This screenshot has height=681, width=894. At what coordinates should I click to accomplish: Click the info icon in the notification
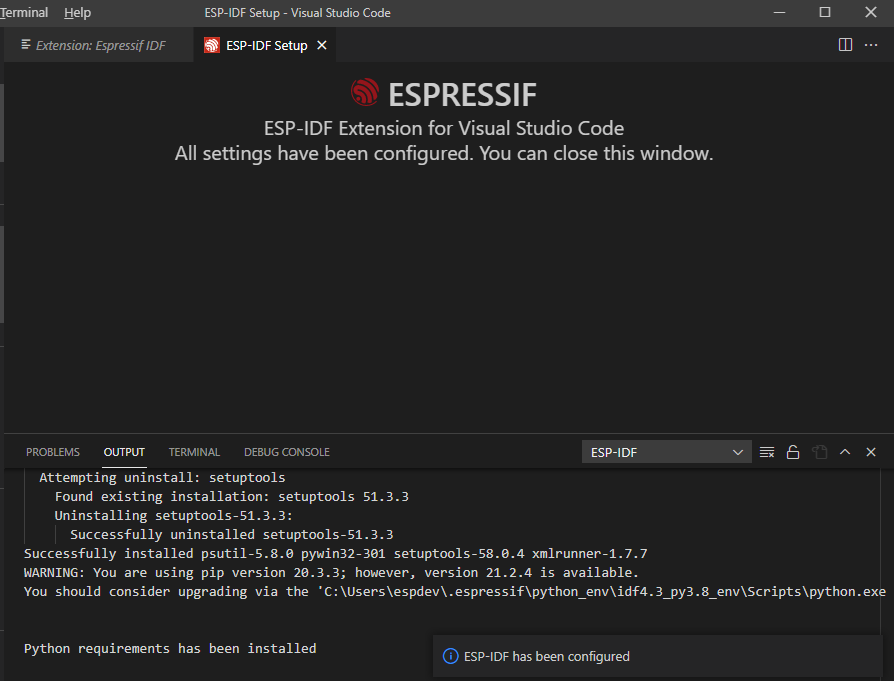pos(448,656)
